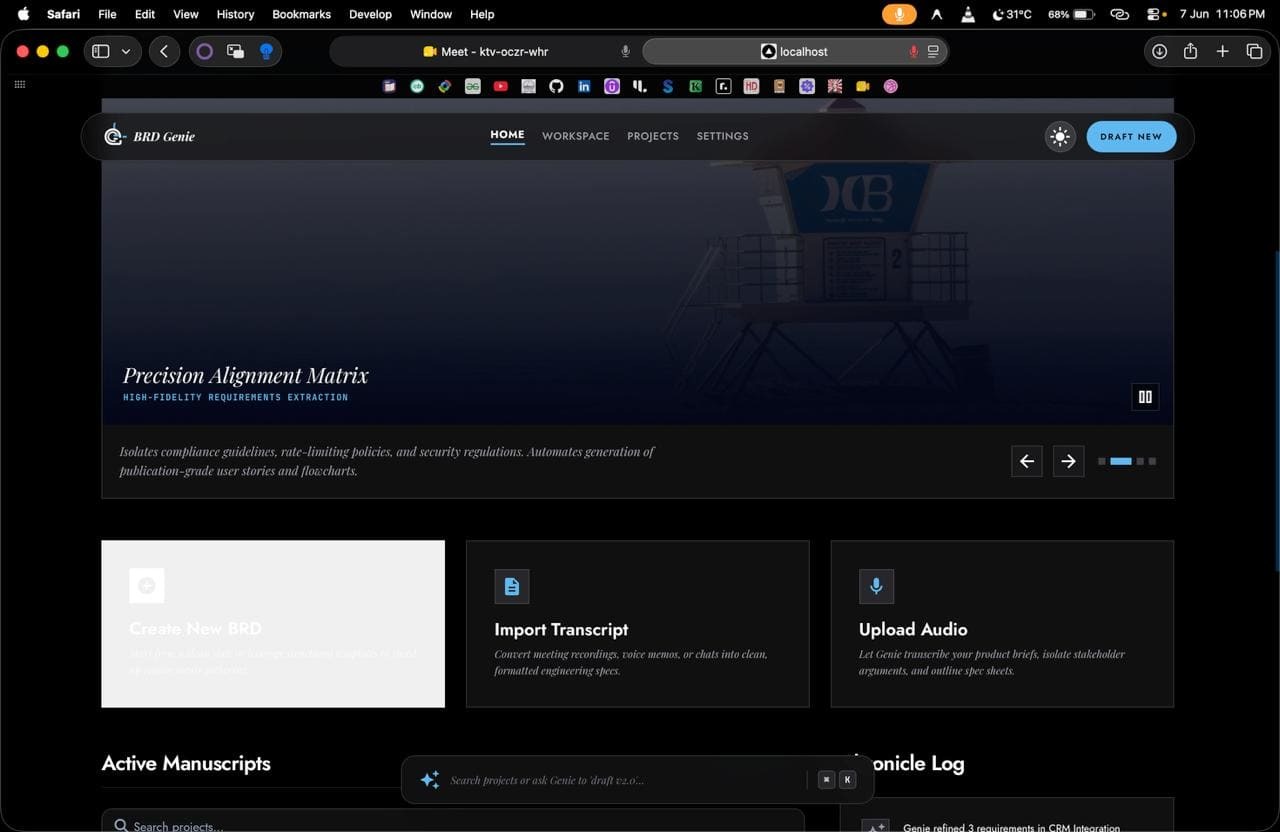Click the blue lightbulb extension icon
Screen dimensions: 1280x832
pyautogui.click(x=266, y=51)
